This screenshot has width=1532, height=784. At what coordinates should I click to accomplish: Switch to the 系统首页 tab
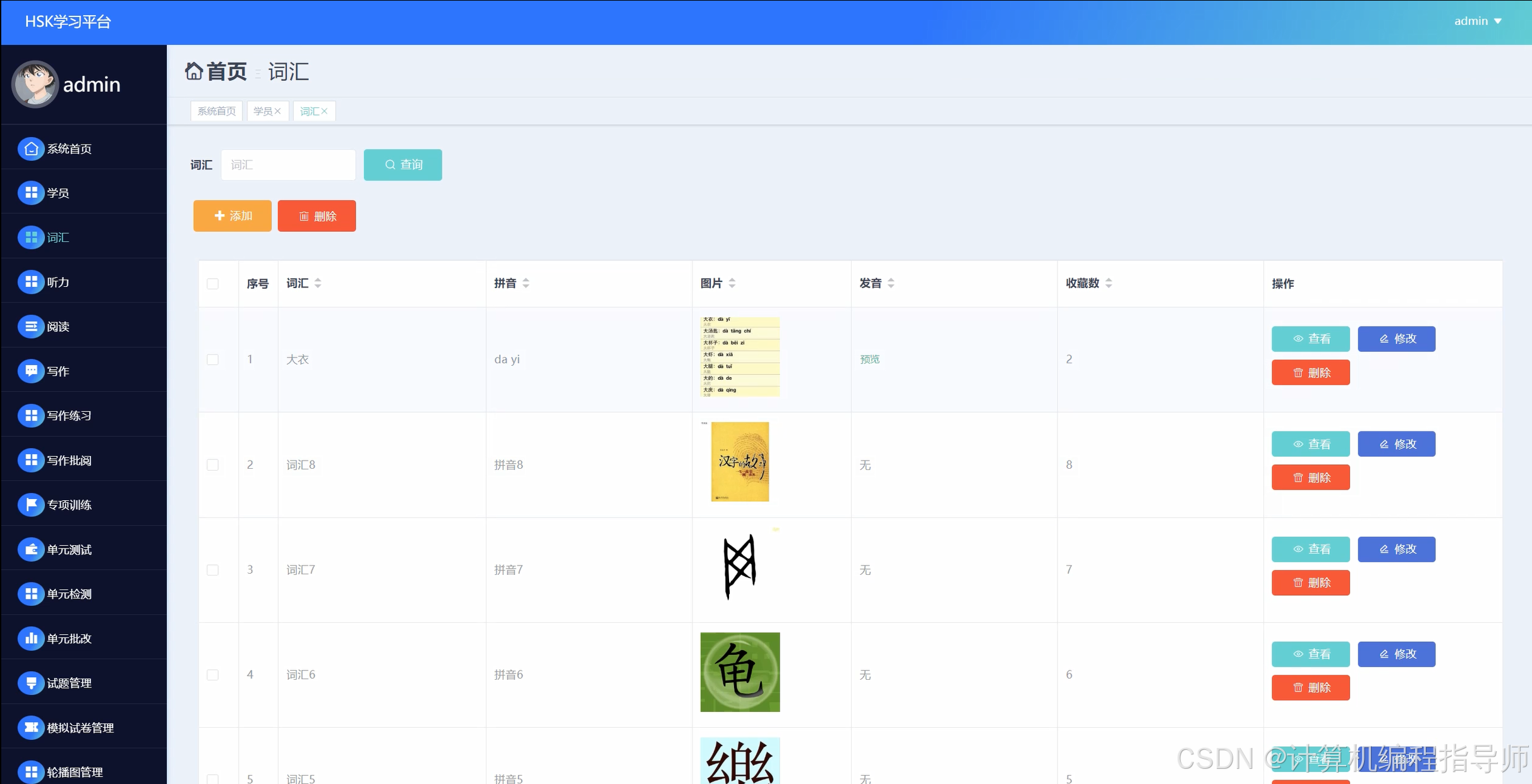pyautogui.click(x=216, y=111)
